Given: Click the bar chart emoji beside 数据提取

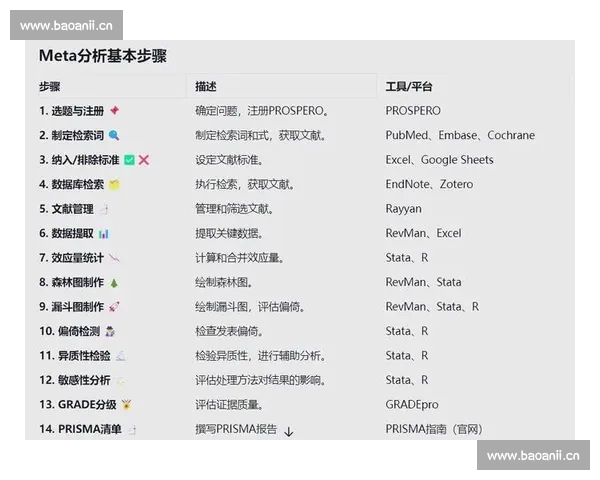Looking at the screenshot, I should [x=104, y=233].
